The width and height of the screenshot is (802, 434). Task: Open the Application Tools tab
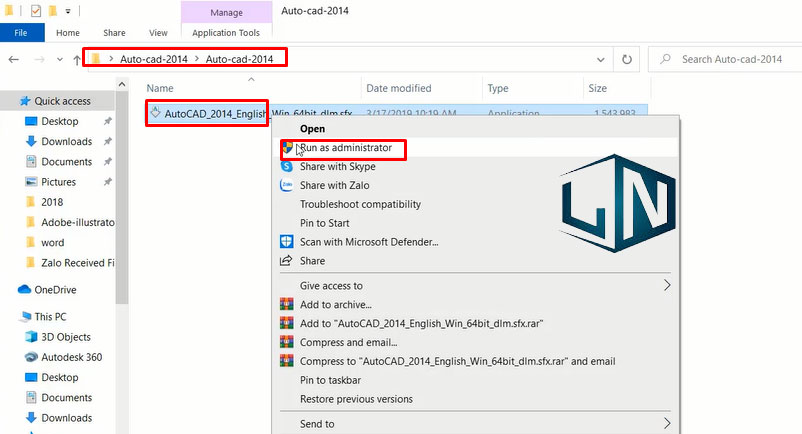[x=226, y=33]
